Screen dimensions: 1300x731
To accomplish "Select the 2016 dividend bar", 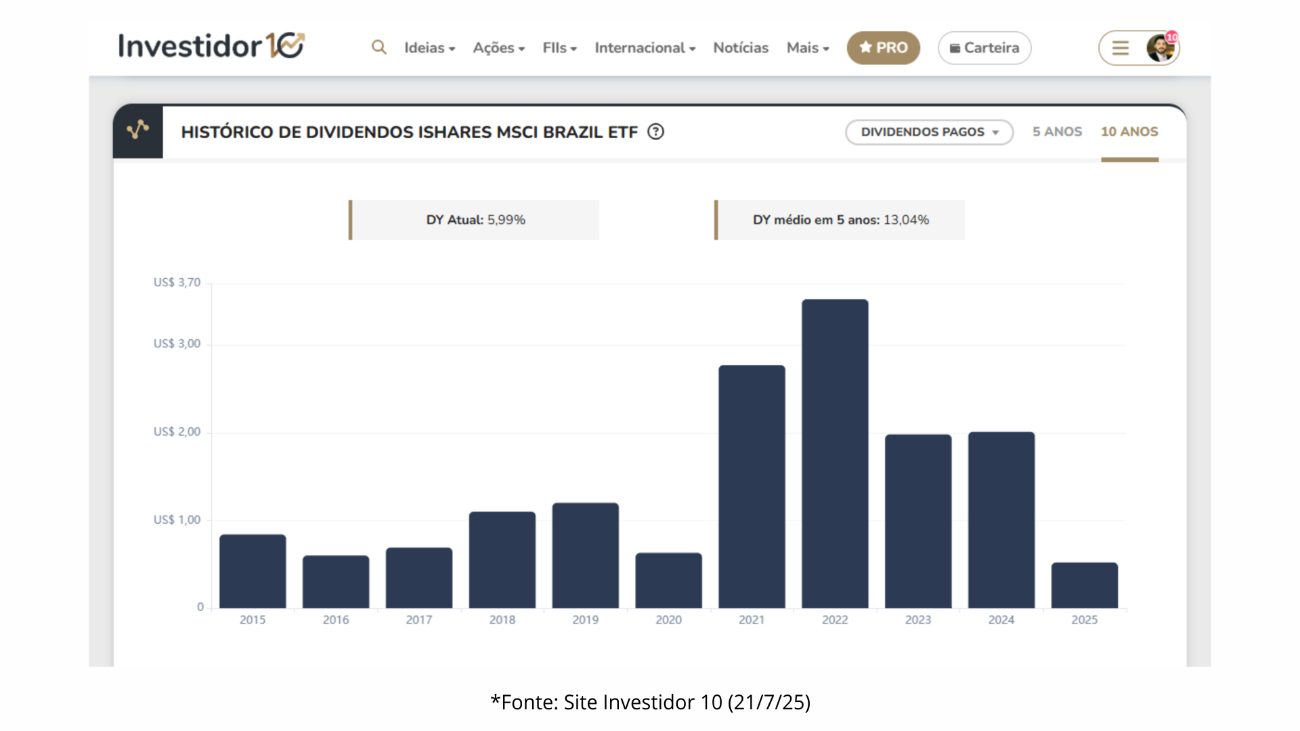I will tap(336, 582).
